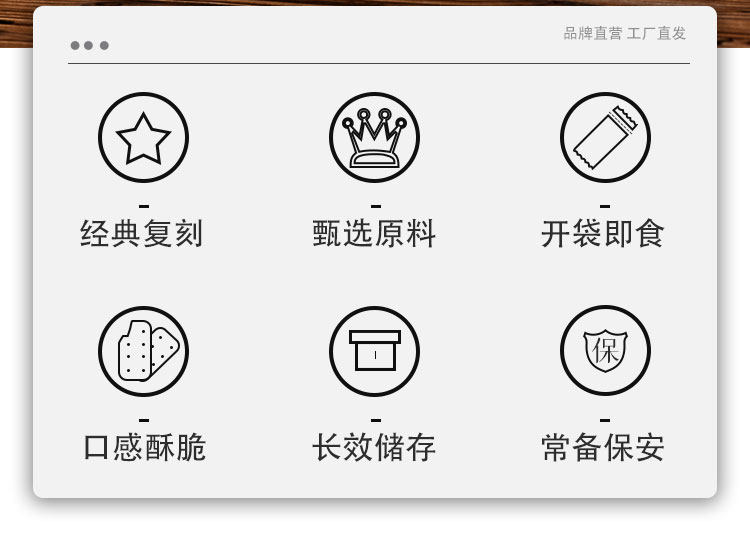This screenshot has width=750, height=534.
Task: Select the 经典复刻 label
Action: pos(142,234)
